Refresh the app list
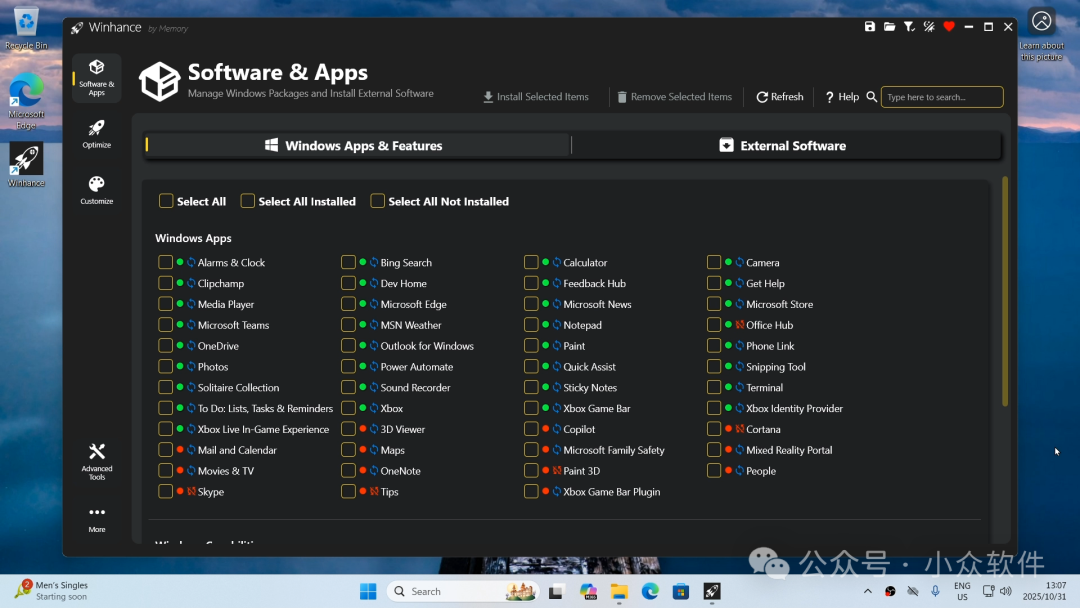Screen dimensions: 1080x608 click(780, 97)
